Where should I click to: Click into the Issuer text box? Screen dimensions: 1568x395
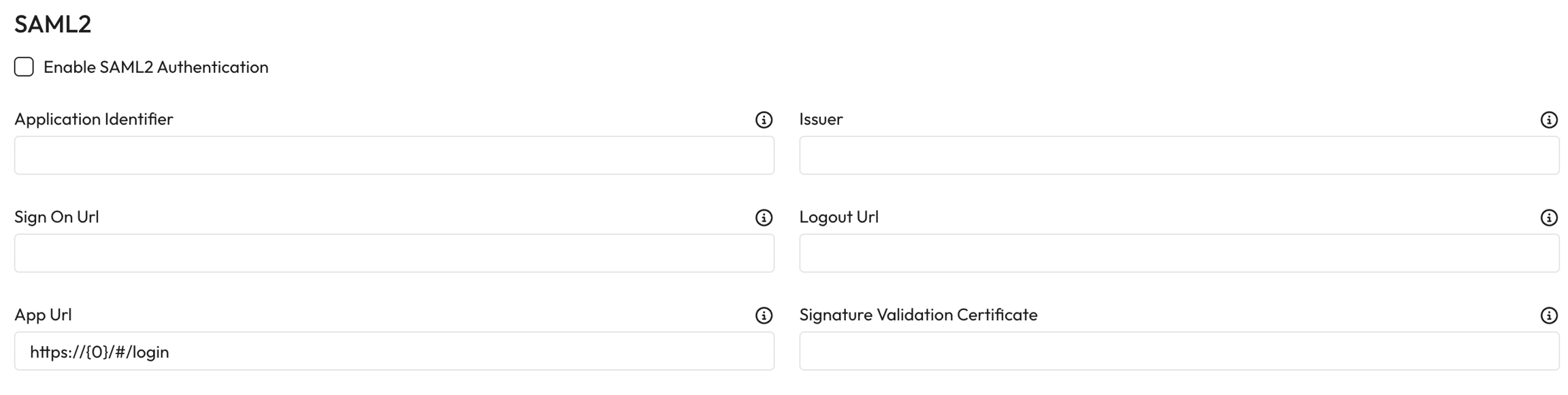point(1179,155)
